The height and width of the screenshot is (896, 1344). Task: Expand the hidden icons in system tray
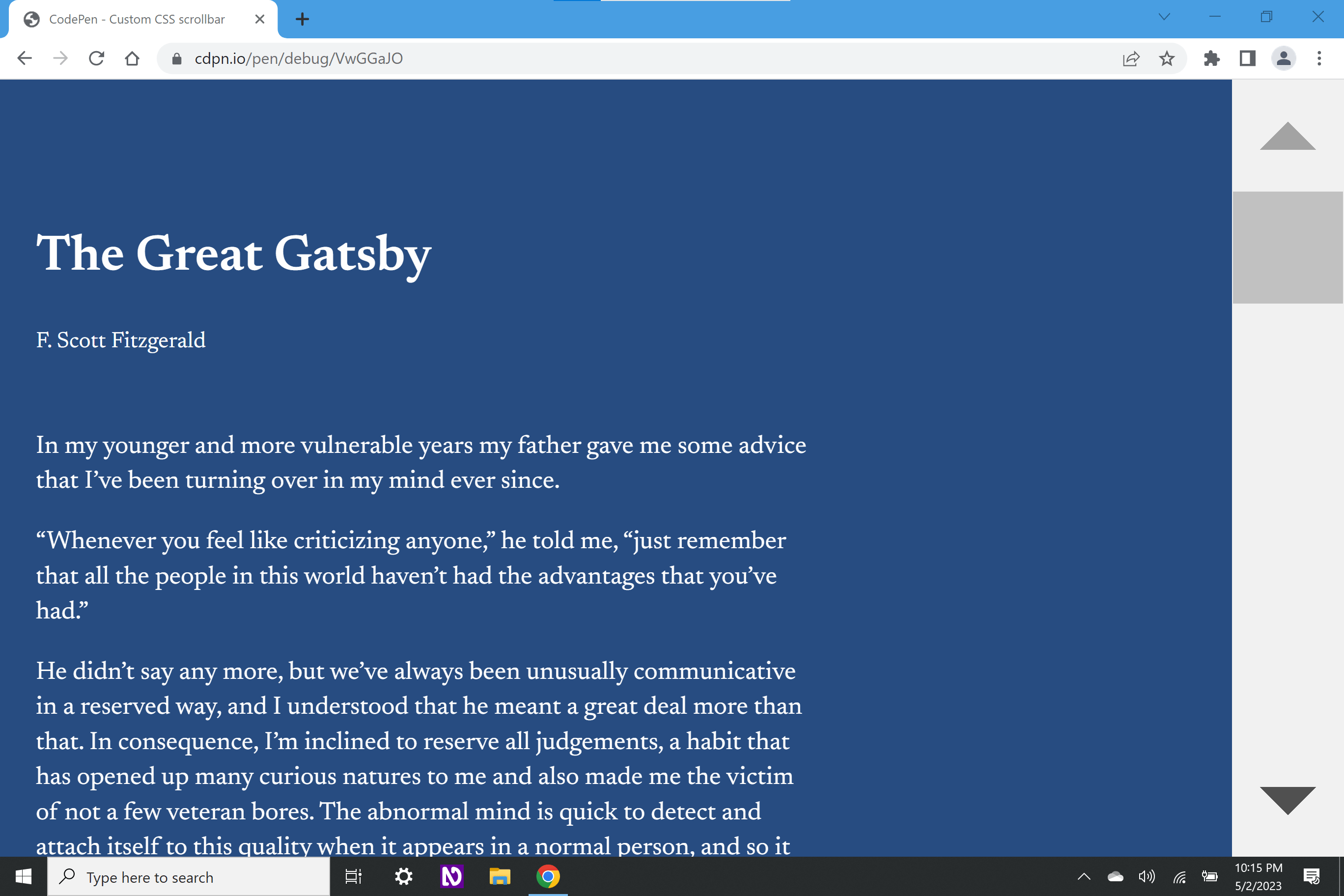(1084, 876)
